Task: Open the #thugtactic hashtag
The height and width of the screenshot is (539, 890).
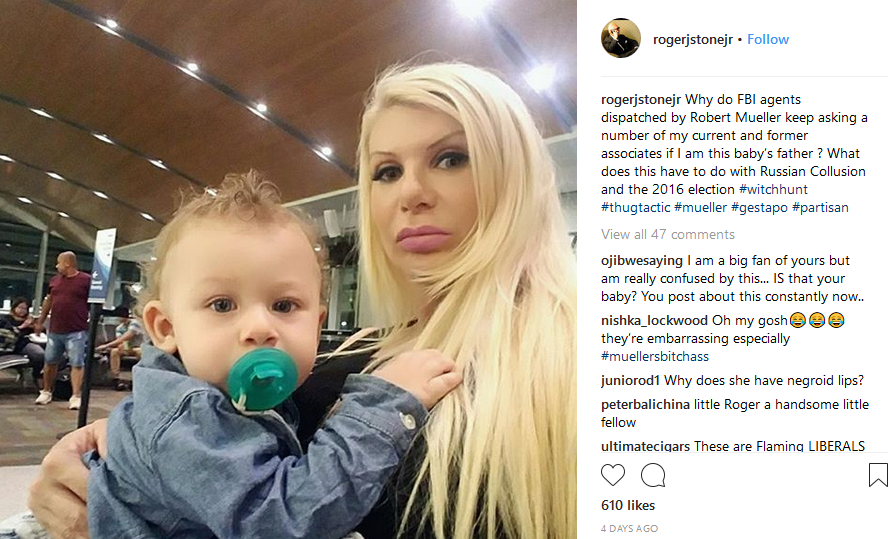Action: coord(636,207)
